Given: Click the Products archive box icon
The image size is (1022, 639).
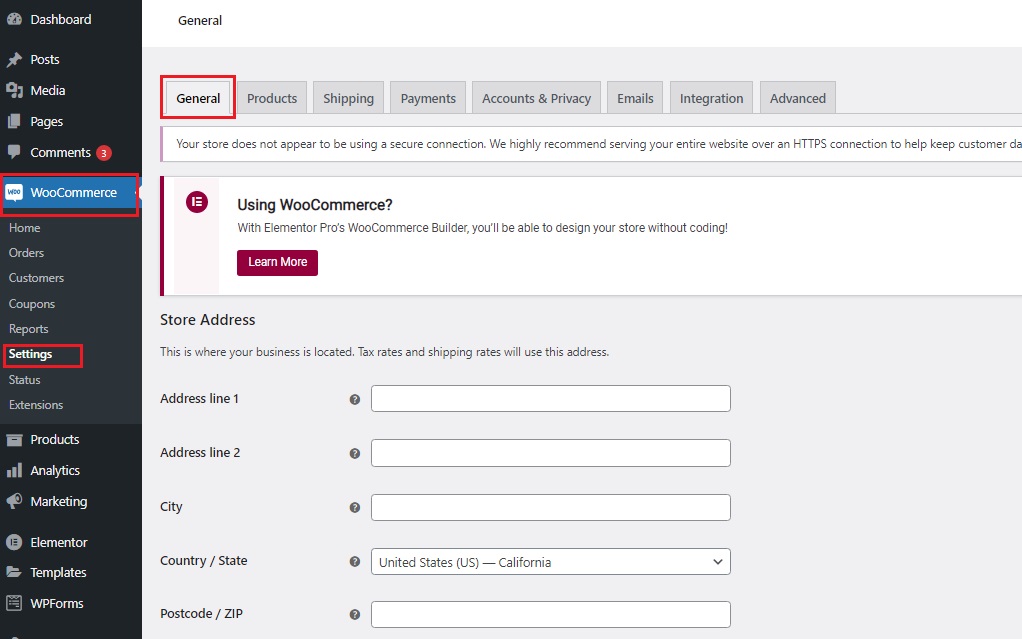Looking at the screenshot, I should (14, 440).
